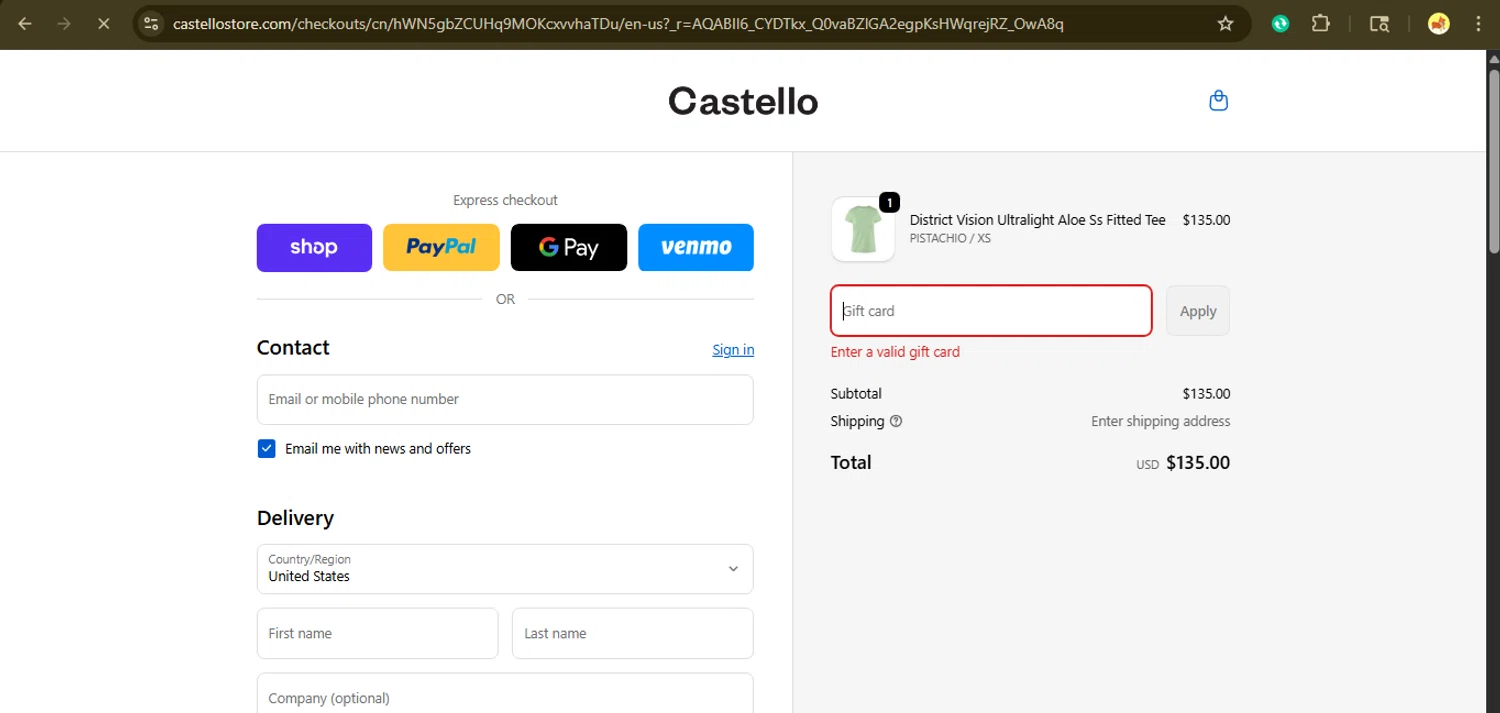
Task: Click the product name 'District Vision Ultralight Aloe Ss Fitted Tee'
Action: coord(1037,220)
